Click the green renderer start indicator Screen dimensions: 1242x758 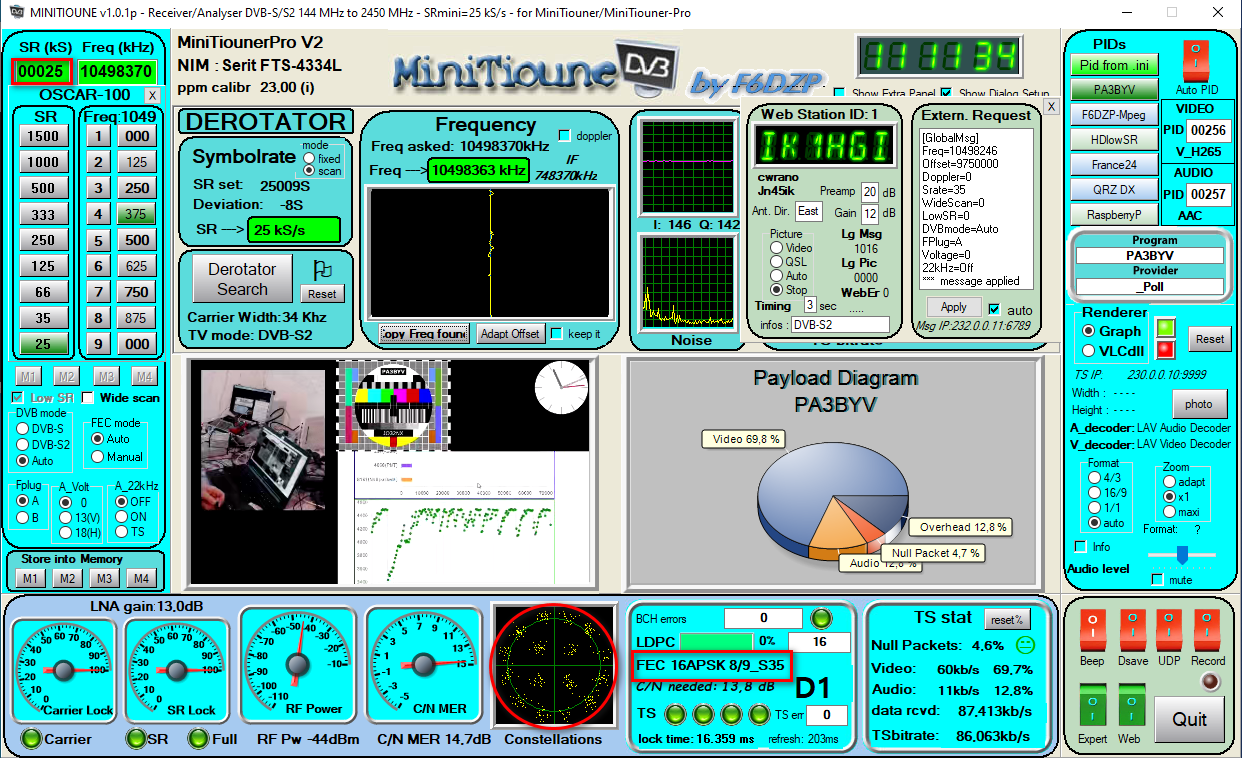(1165, 328)
